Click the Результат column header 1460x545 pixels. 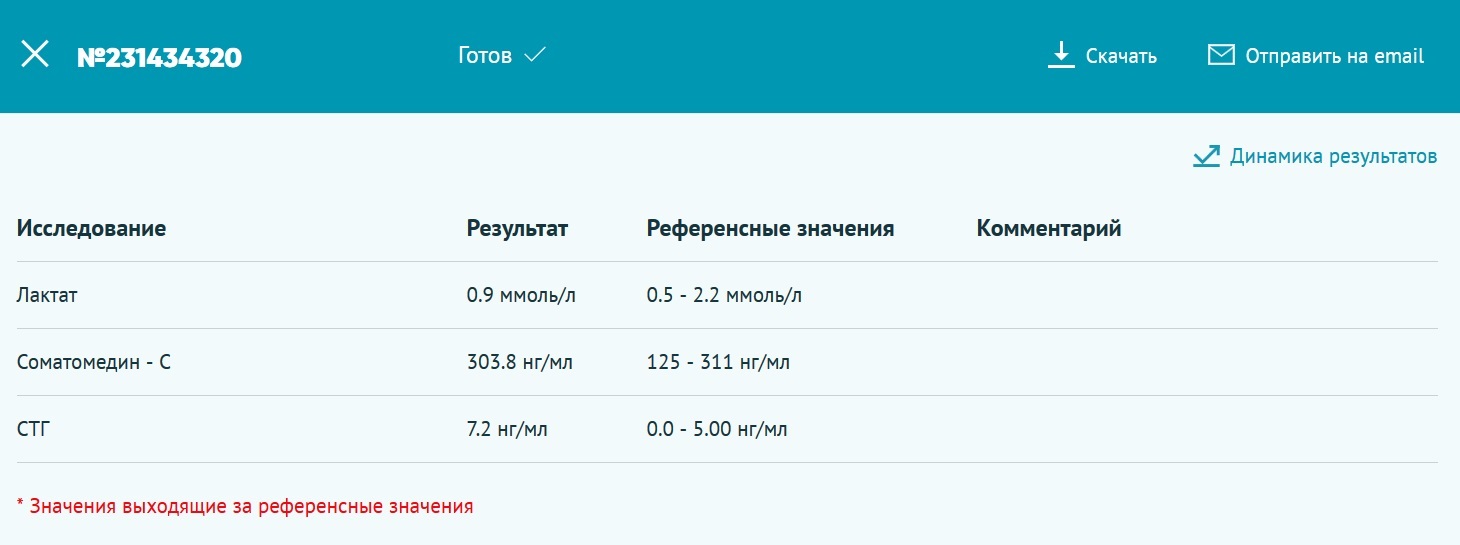tap(517, 228)
